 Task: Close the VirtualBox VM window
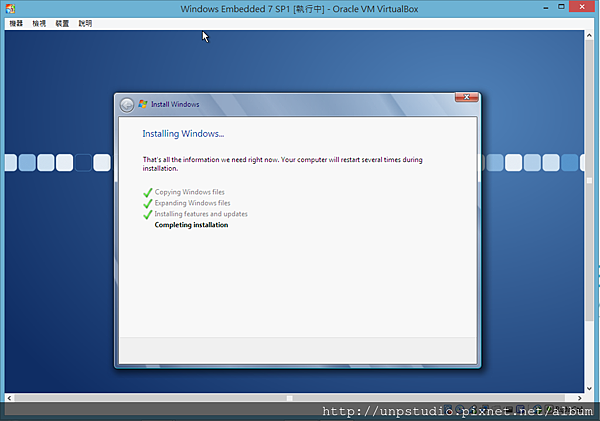[582, 7]
